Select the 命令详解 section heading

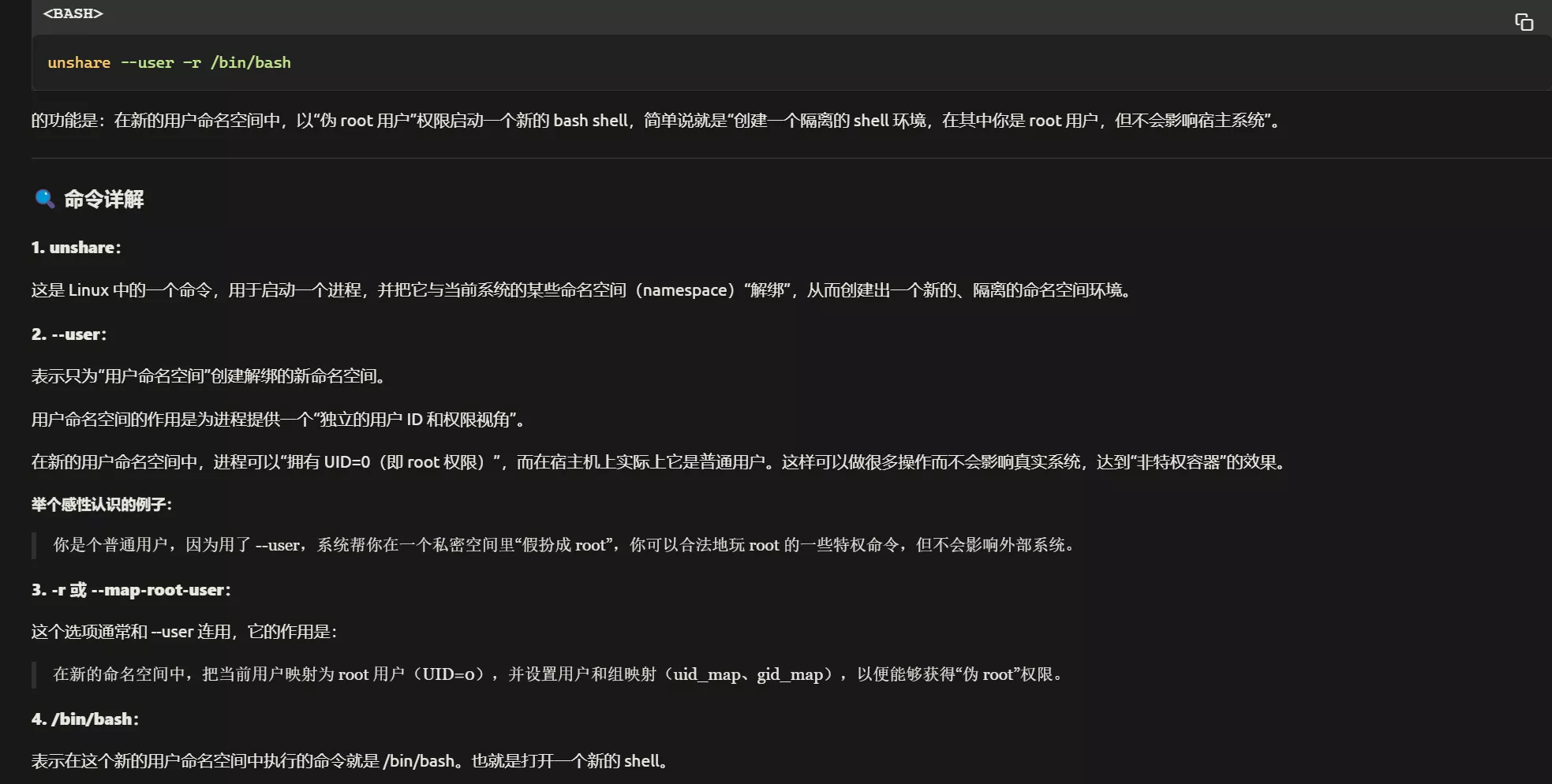tap(103, 200)
